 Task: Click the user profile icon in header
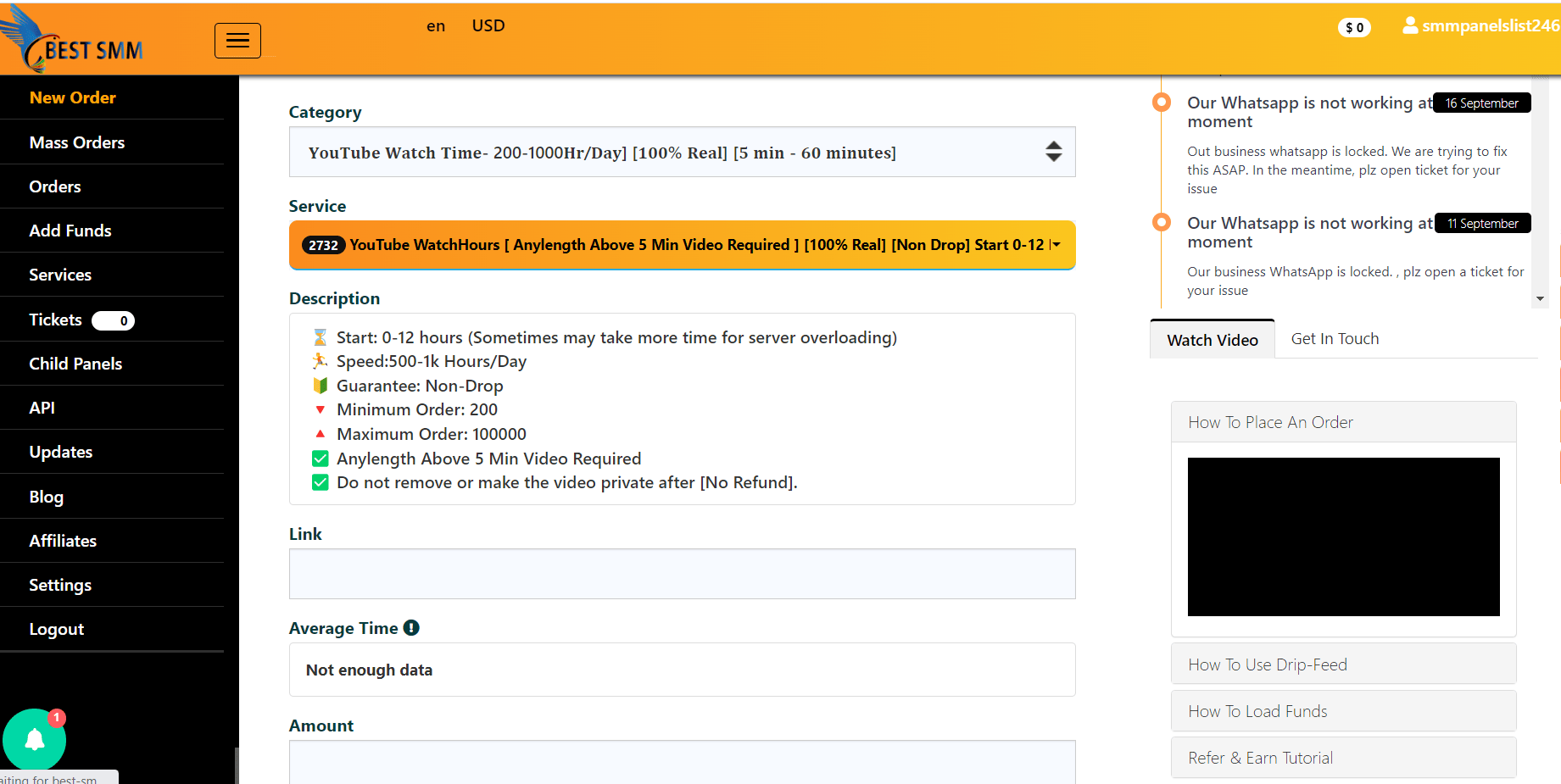[x=1409, y=26]
